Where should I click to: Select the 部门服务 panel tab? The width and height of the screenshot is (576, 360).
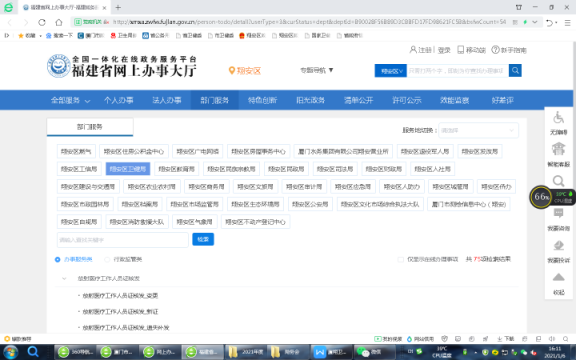[x=90, y=127]
